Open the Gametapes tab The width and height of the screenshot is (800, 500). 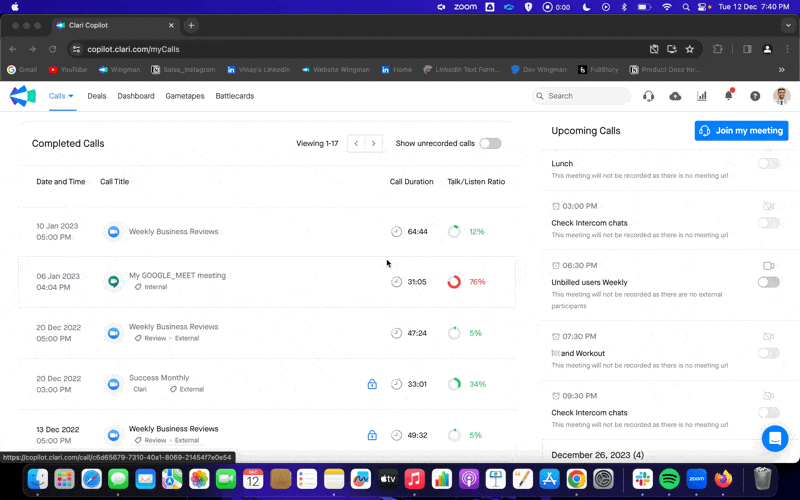(185, 96)
